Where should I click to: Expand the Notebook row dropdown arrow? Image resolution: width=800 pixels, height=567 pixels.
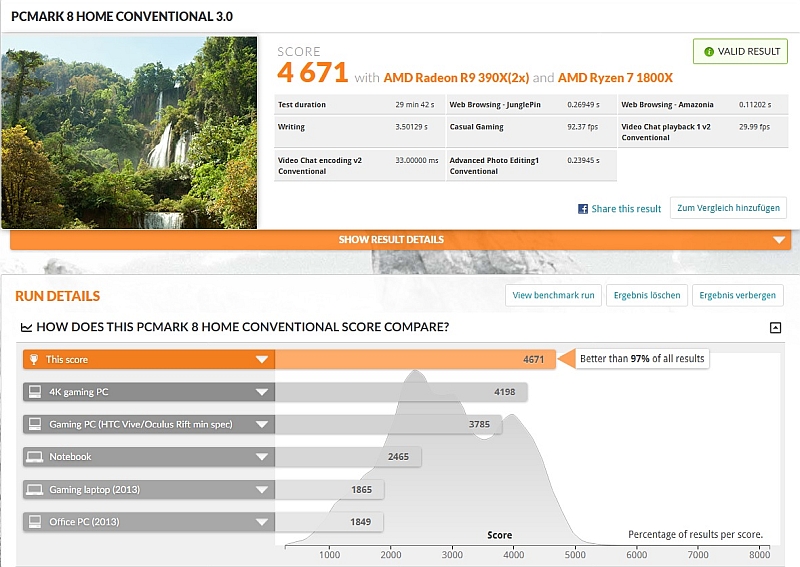click(262, 457)
